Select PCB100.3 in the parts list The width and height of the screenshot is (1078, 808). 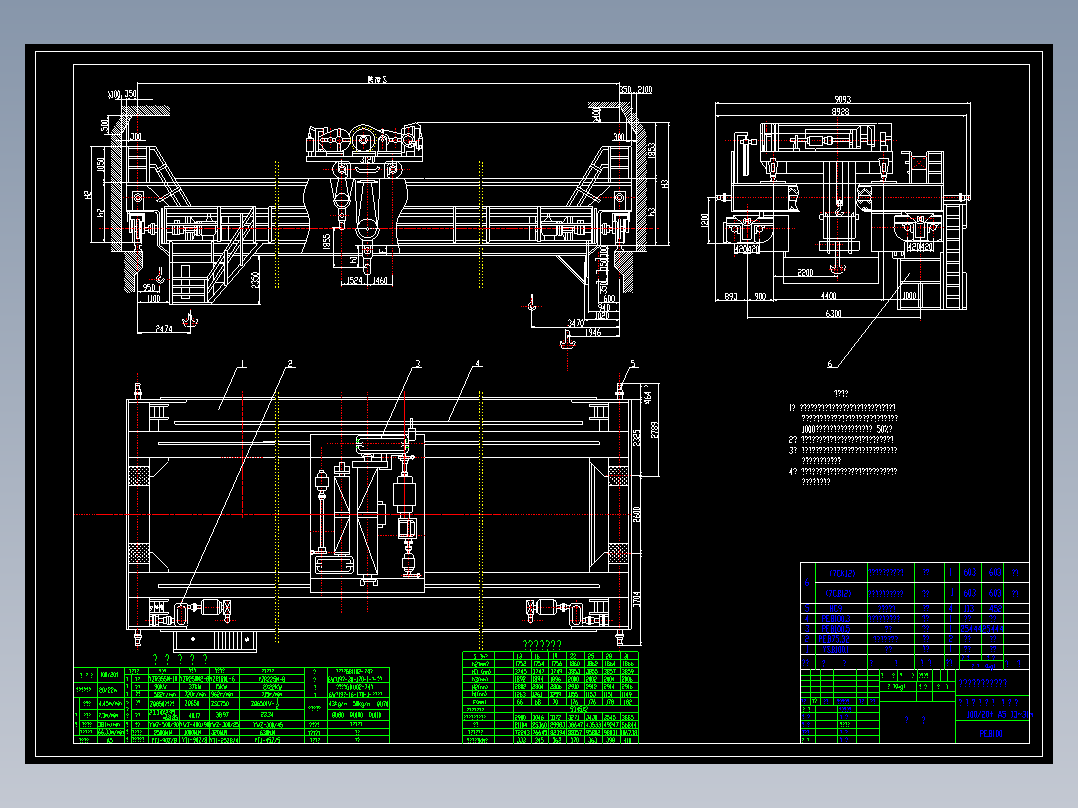[x=835, y=619]
